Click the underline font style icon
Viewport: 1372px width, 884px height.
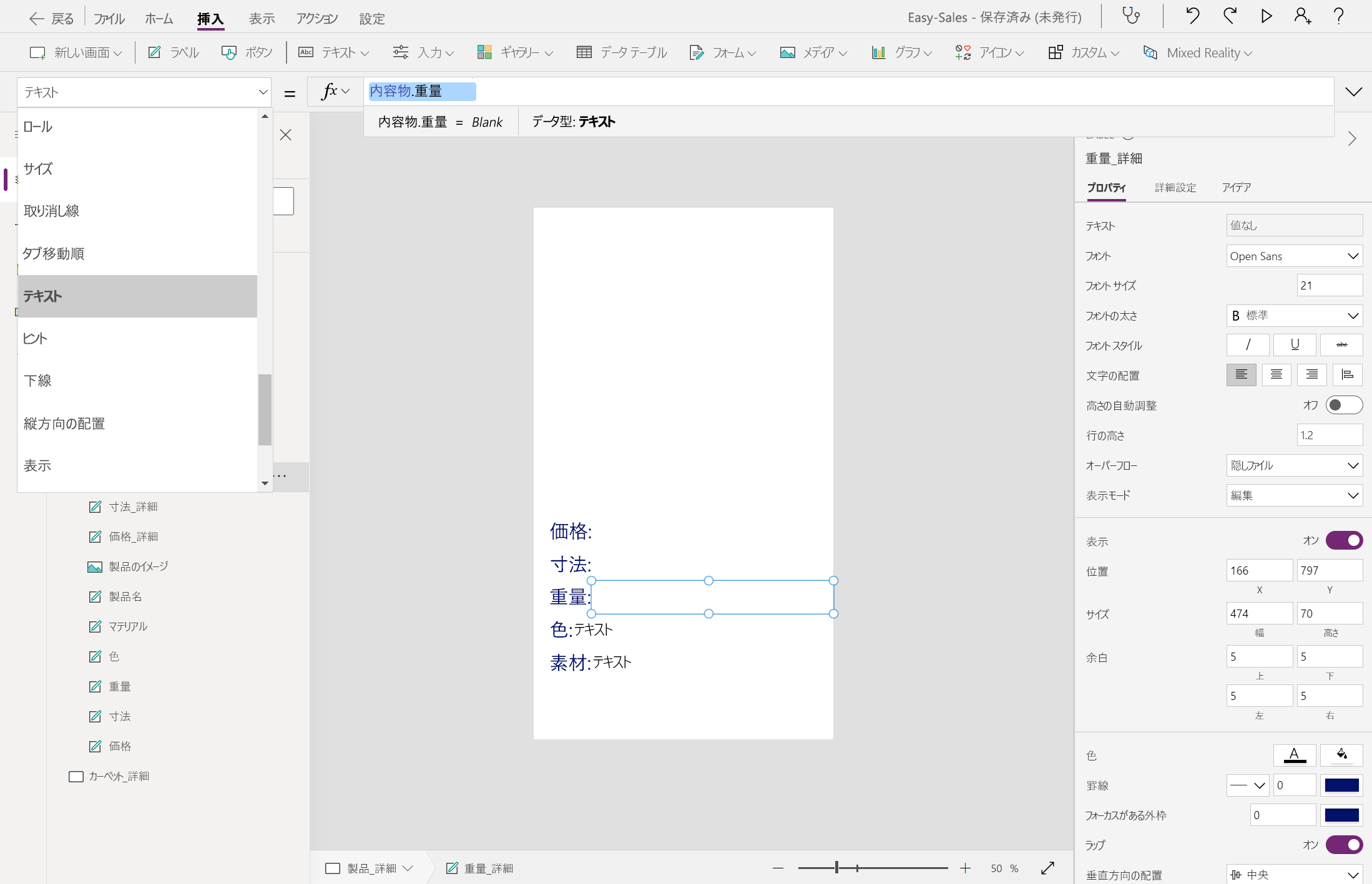[1295, 345]
